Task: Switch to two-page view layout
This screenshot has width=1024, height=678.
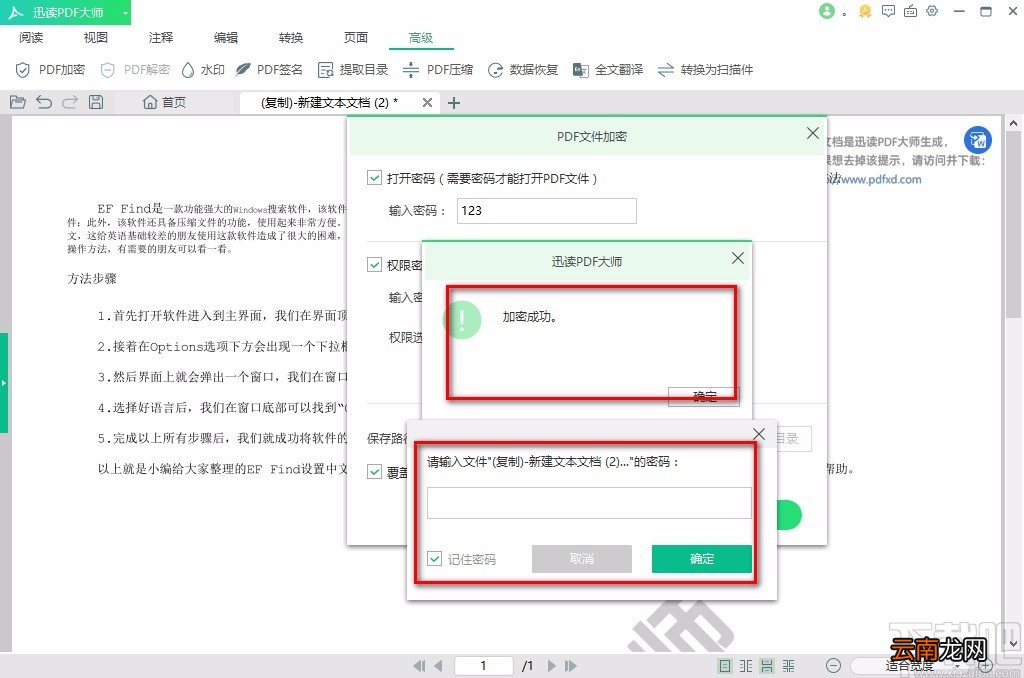Action: coord(746,666)
